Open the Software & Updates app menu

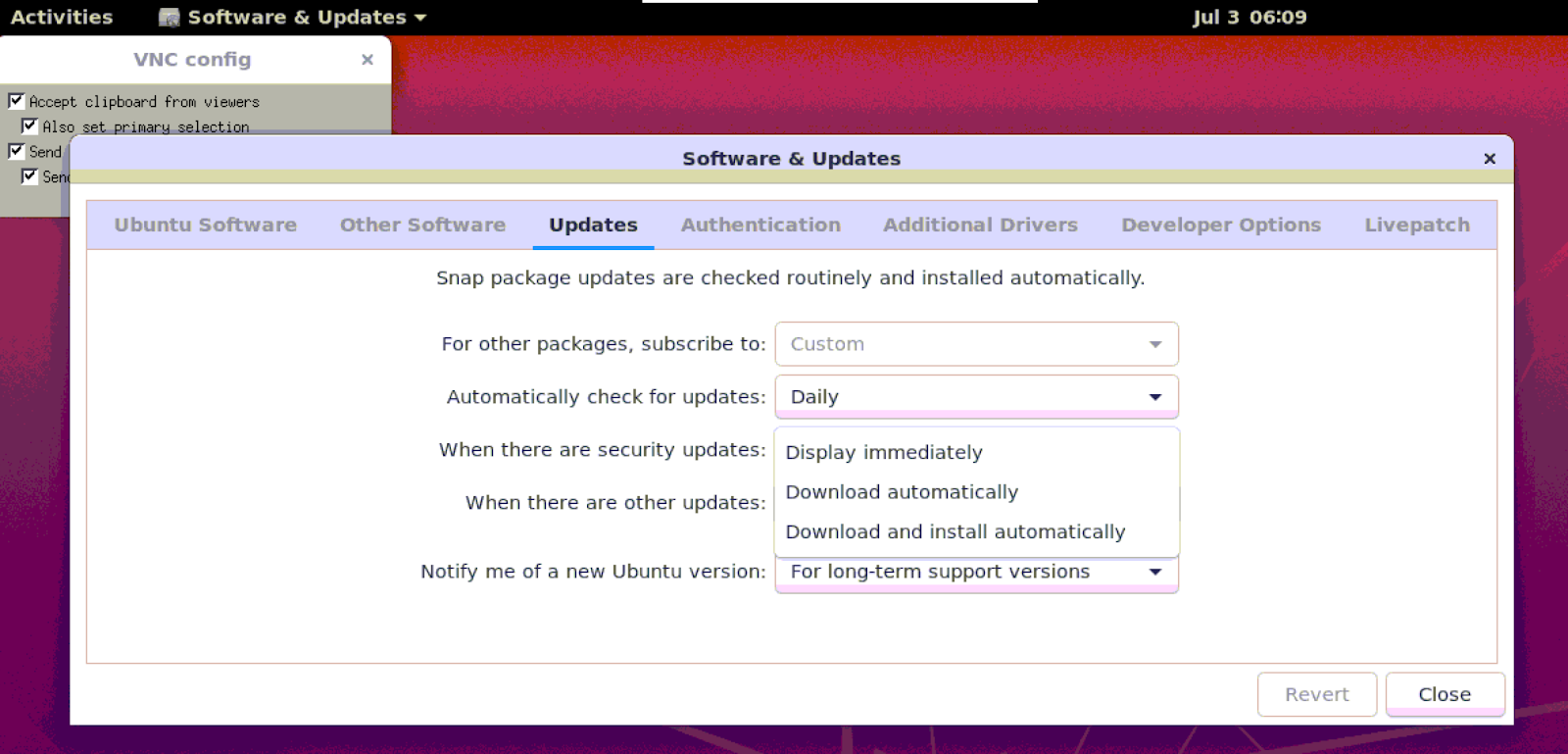coord(293,17)
